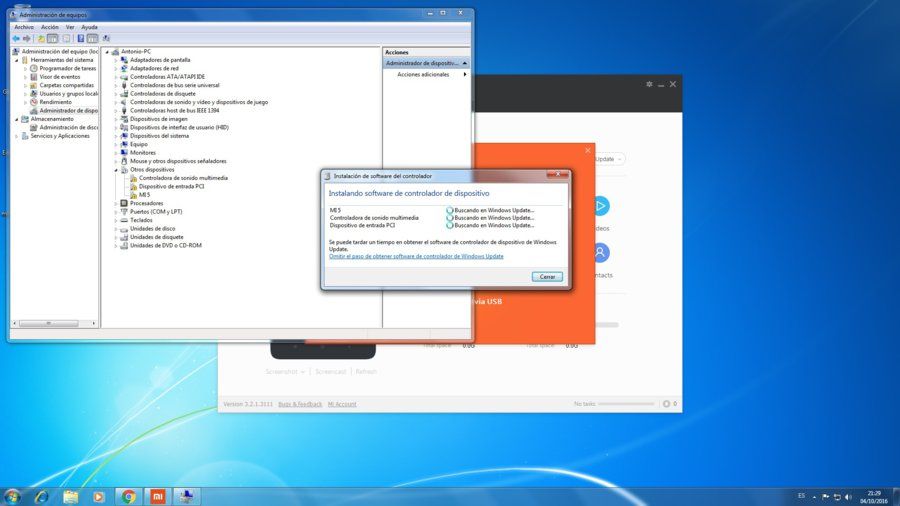
Task: Click the warning icon beside MI 5 device
Action: click(133, 194)
